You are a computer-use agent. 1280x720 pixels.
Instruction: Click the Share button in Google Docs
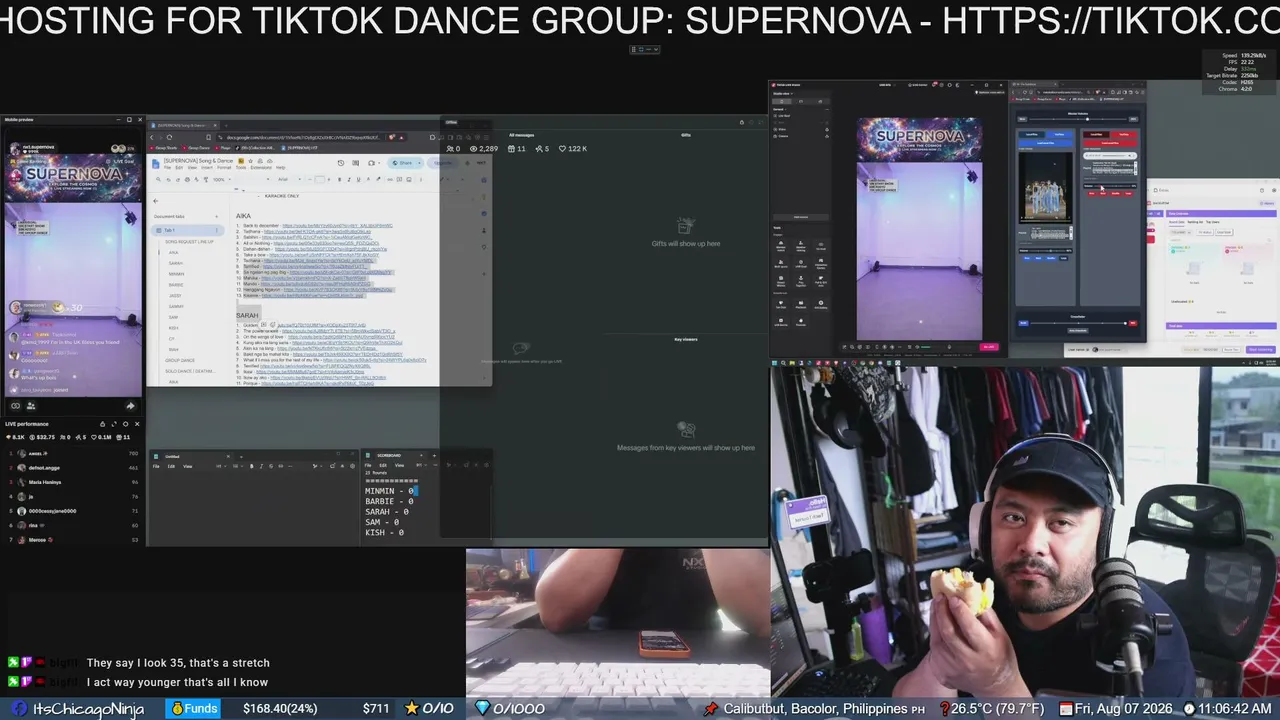403,163
